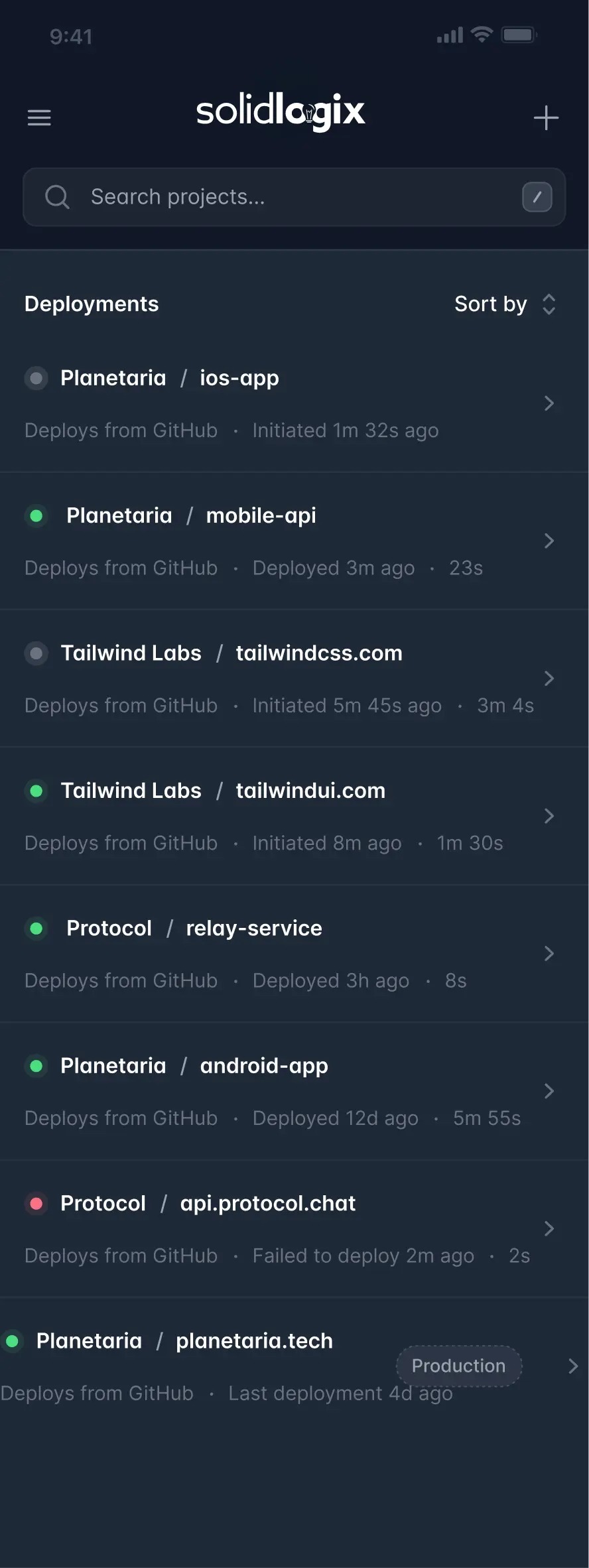Type in the Search projects field
Viewport: 589px width, 1568px height.
coord(298,197)
